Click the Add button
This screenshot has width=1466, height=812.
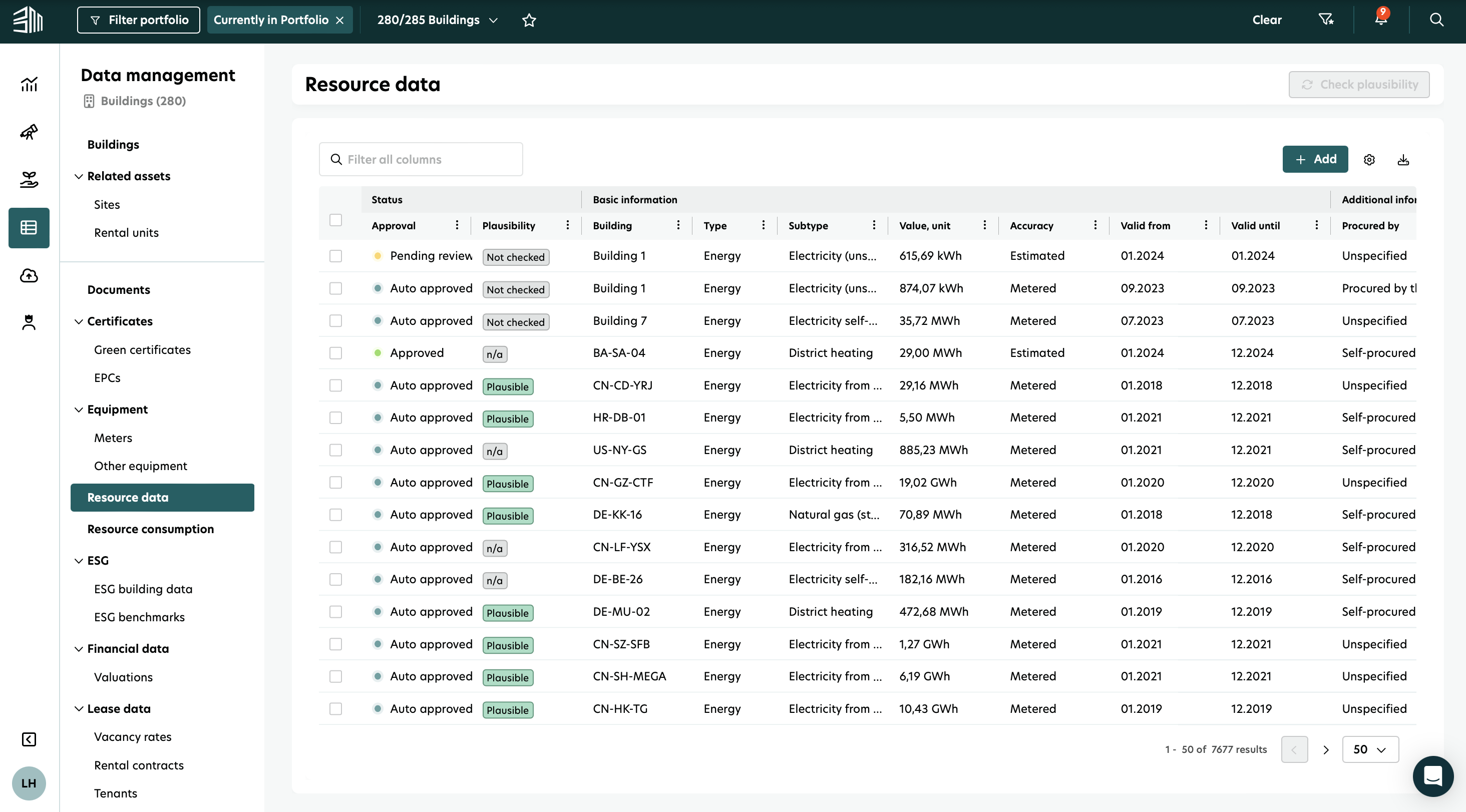coord(1315,159)
